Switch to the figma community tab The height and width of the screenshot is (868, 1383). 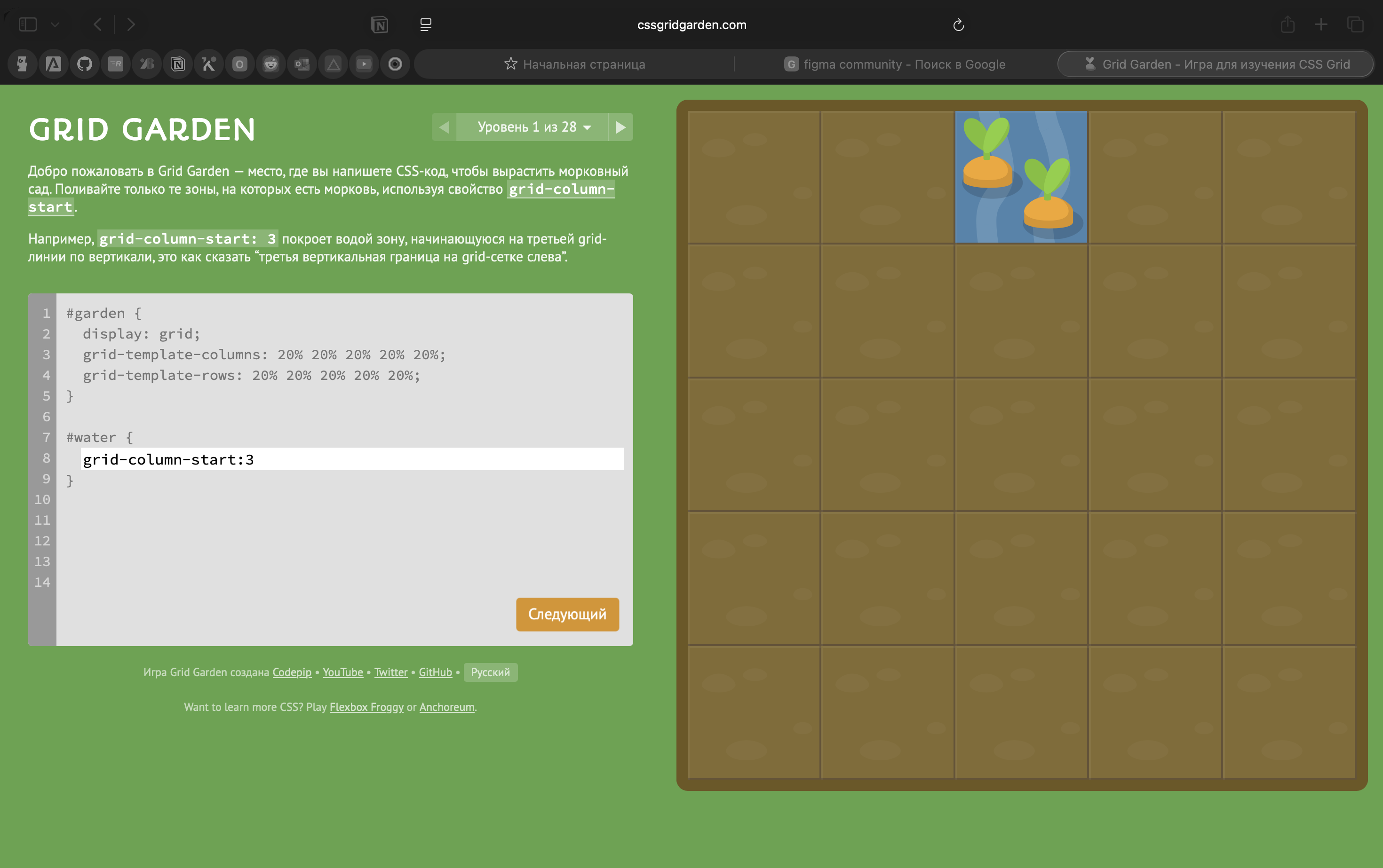click(x=895, y=64)
